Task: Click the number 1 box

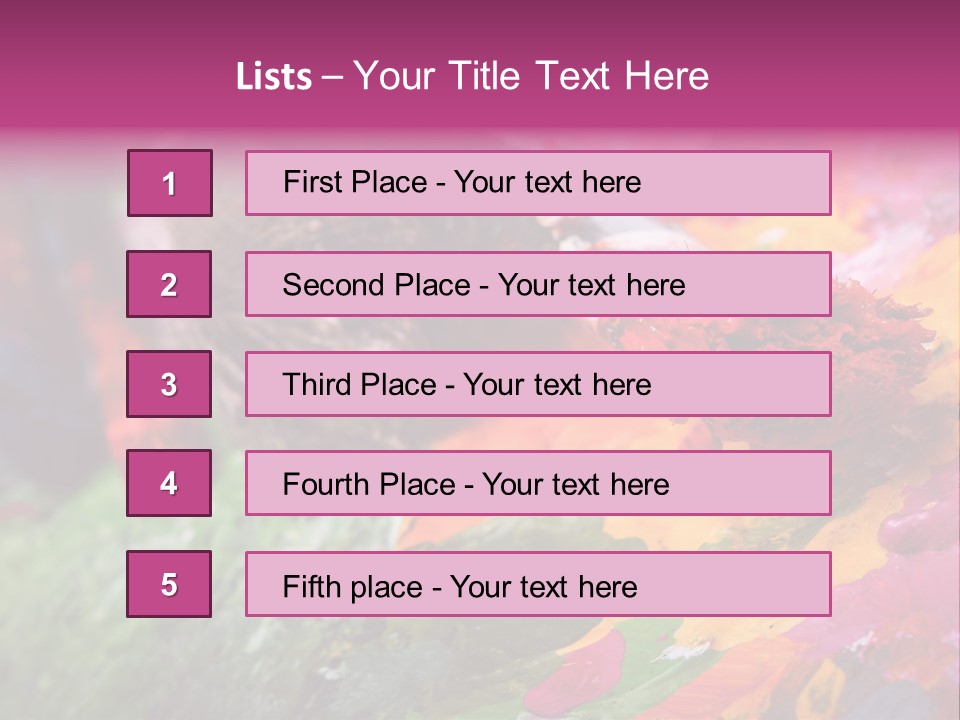Action: tap(170, 183)
